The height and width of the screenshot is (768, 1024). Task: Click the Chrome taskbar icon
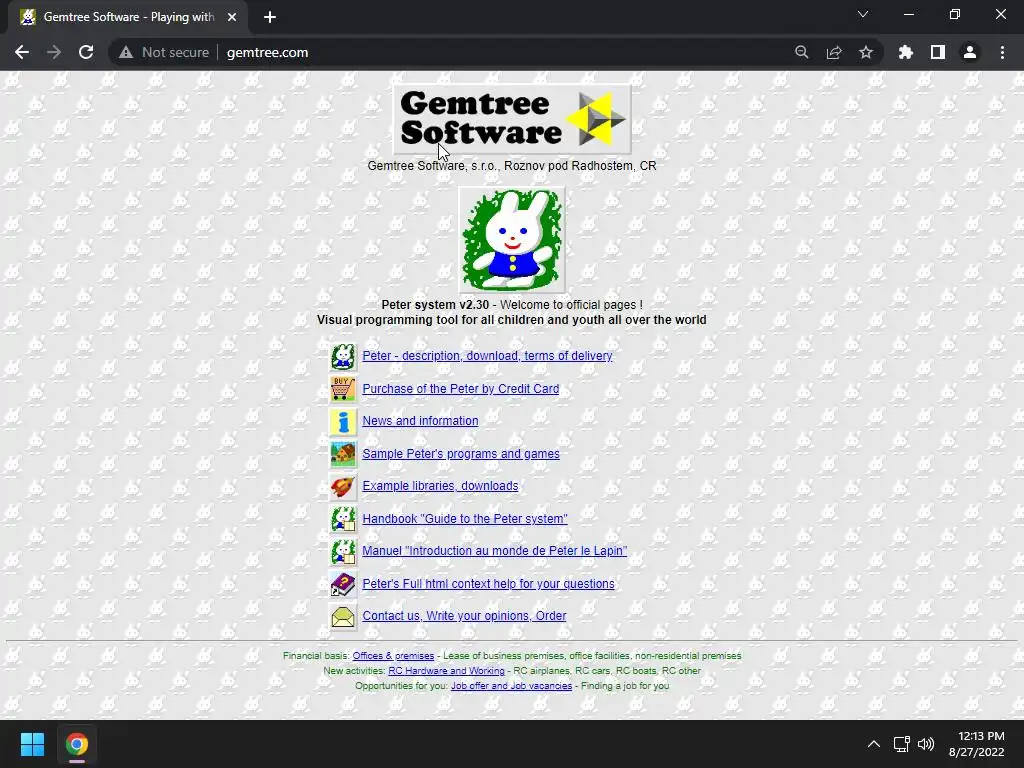point(77,744)
